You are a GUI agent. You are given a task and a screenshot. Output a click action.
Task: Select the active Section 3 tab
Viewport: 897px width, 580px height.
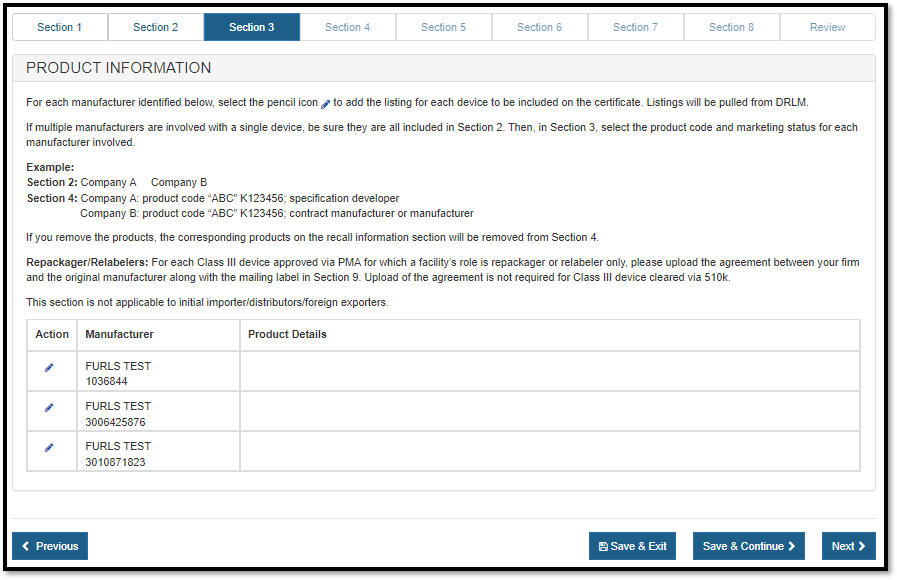pos(252,27)
